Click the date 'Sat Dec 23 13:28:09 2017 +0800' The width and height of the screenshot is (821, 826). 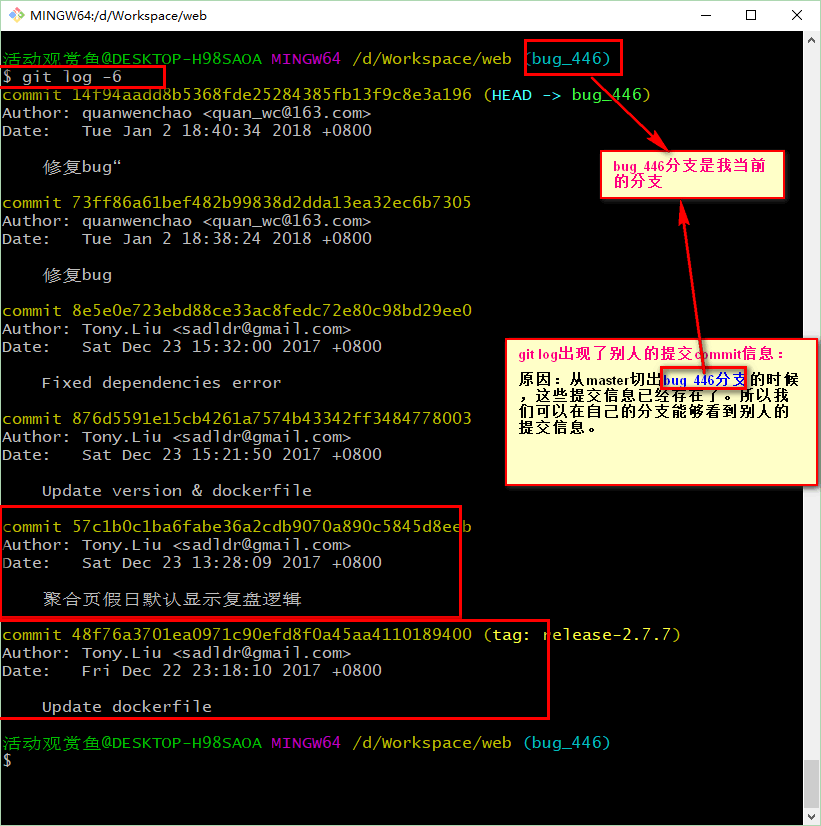coord(232,563)
